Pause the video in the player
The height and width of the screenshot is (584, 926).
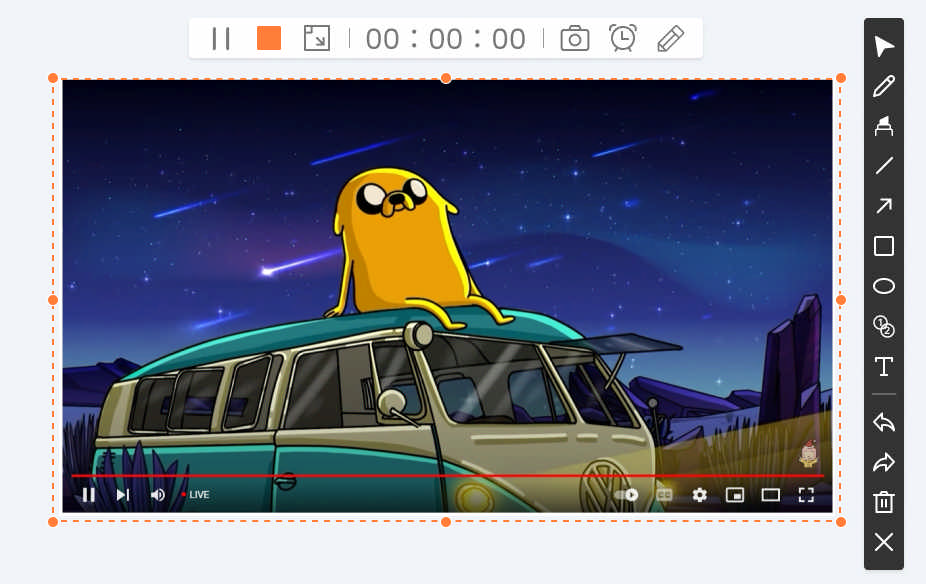click(x=89, y=495)
